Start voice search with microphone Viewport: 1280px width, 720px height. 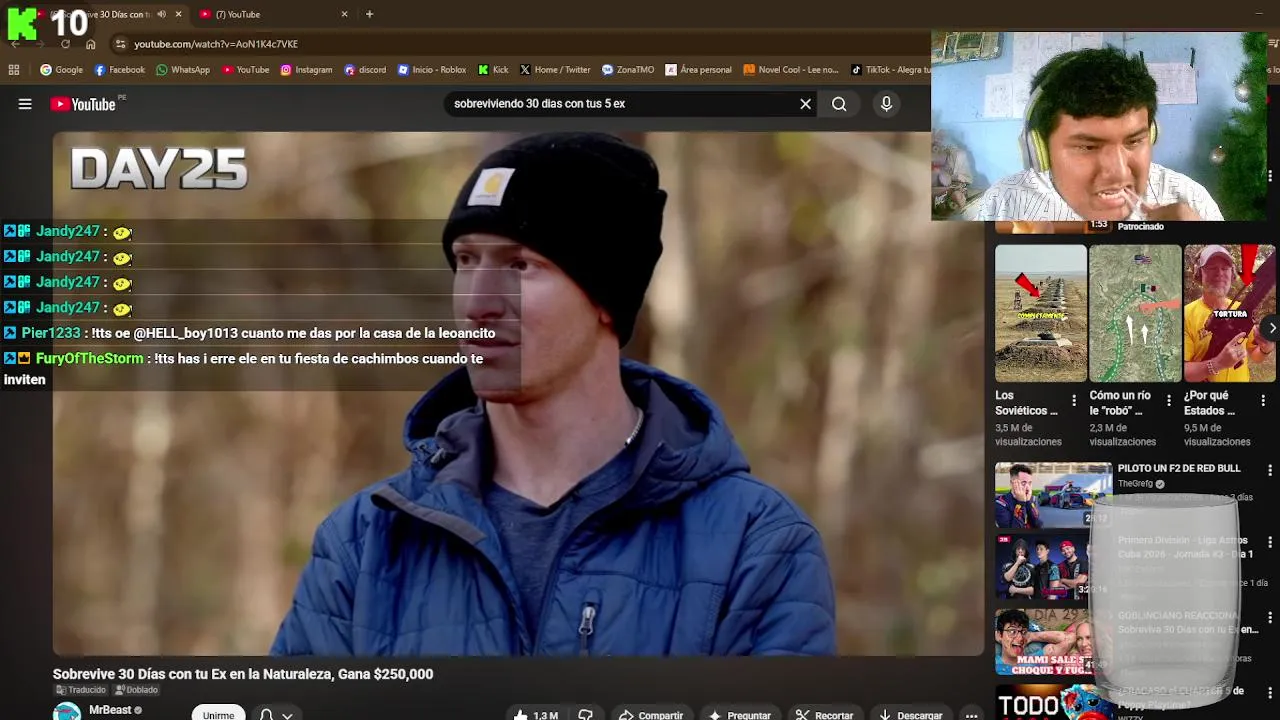[886, 104]
